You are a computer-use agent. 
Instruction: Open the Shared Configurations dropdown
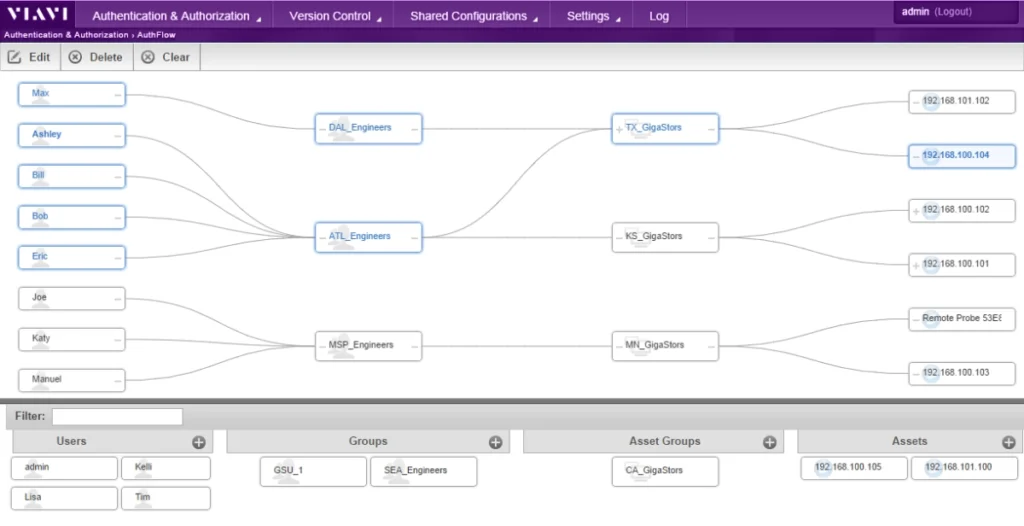pos(473,16)
